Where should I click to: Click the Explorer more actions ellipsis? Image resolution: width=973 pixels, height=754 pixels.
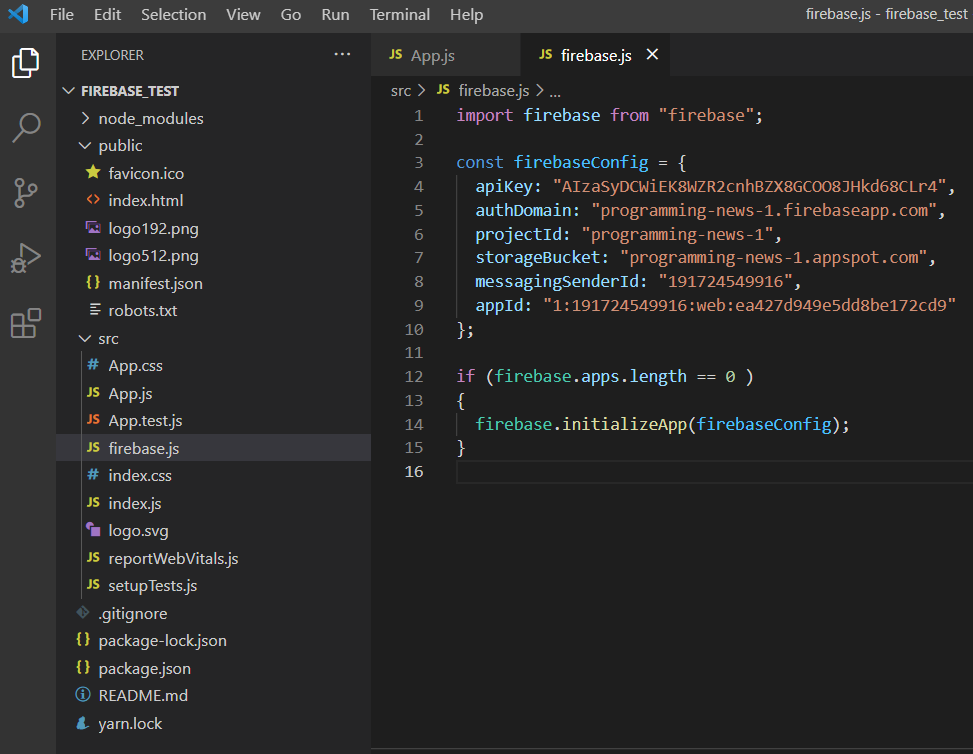pyautogui.click(x=342, y=55)
